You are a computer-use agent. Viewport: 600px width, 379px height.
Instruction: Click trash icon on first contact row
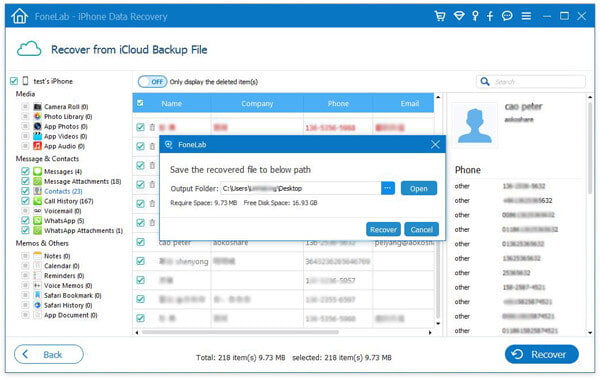click(x=152, y=127)
